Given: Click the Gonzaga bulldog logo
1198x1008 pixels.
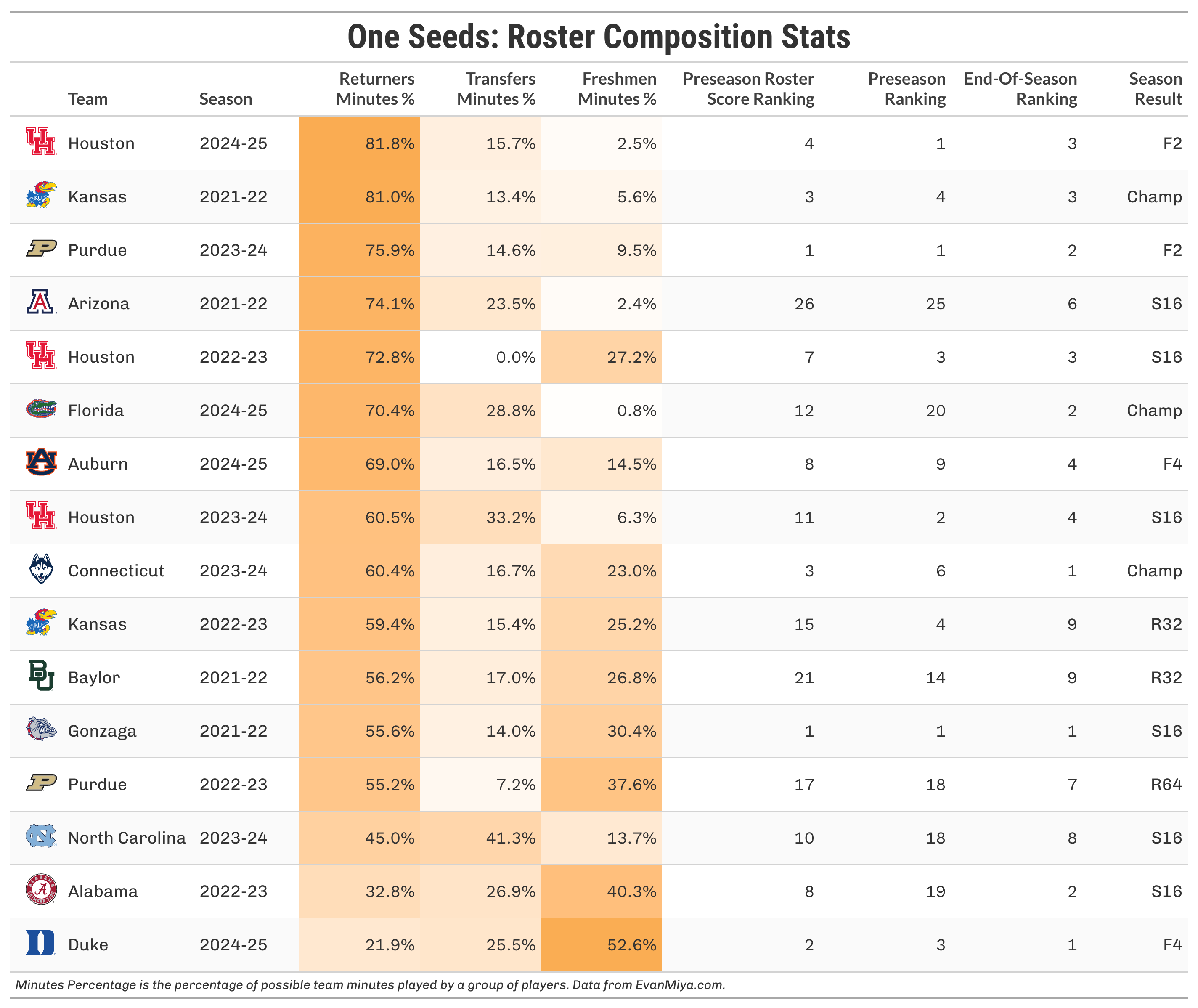Looking at the screenshot, I should pyautogui.click(x=41, y=729).
